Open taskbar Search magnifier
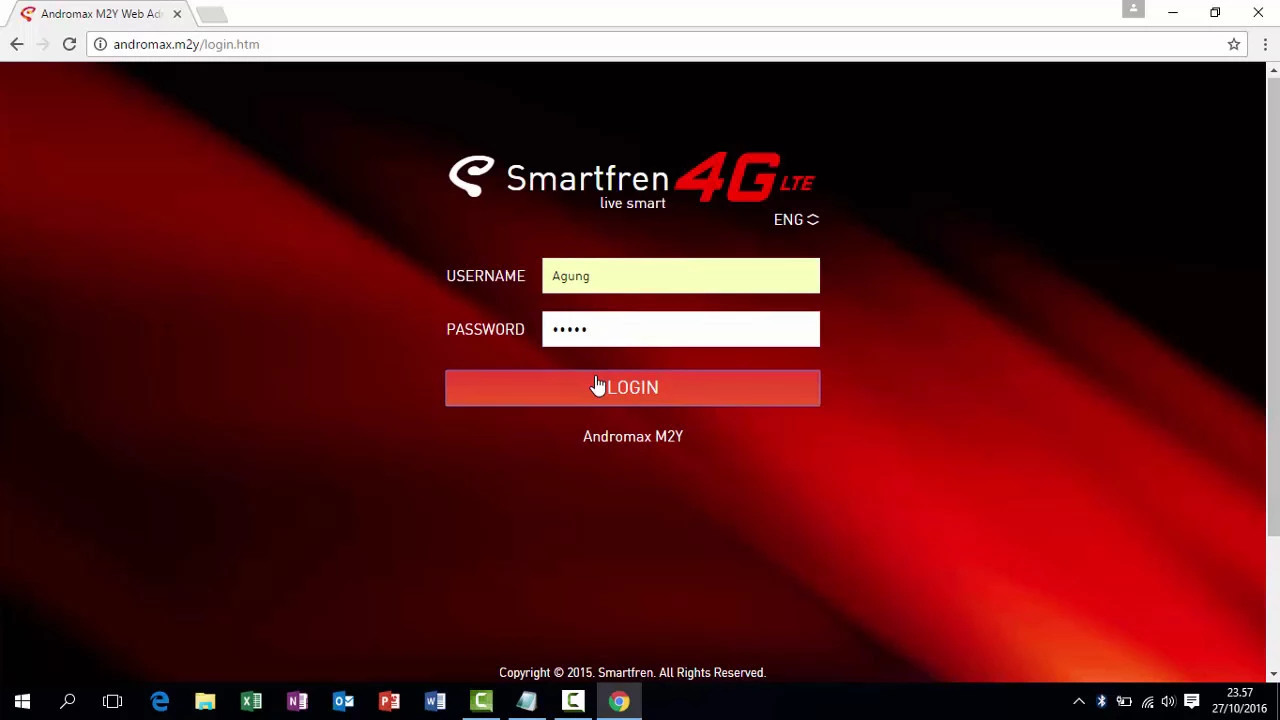The image size is (1280, 720). [x=68, y=702]
